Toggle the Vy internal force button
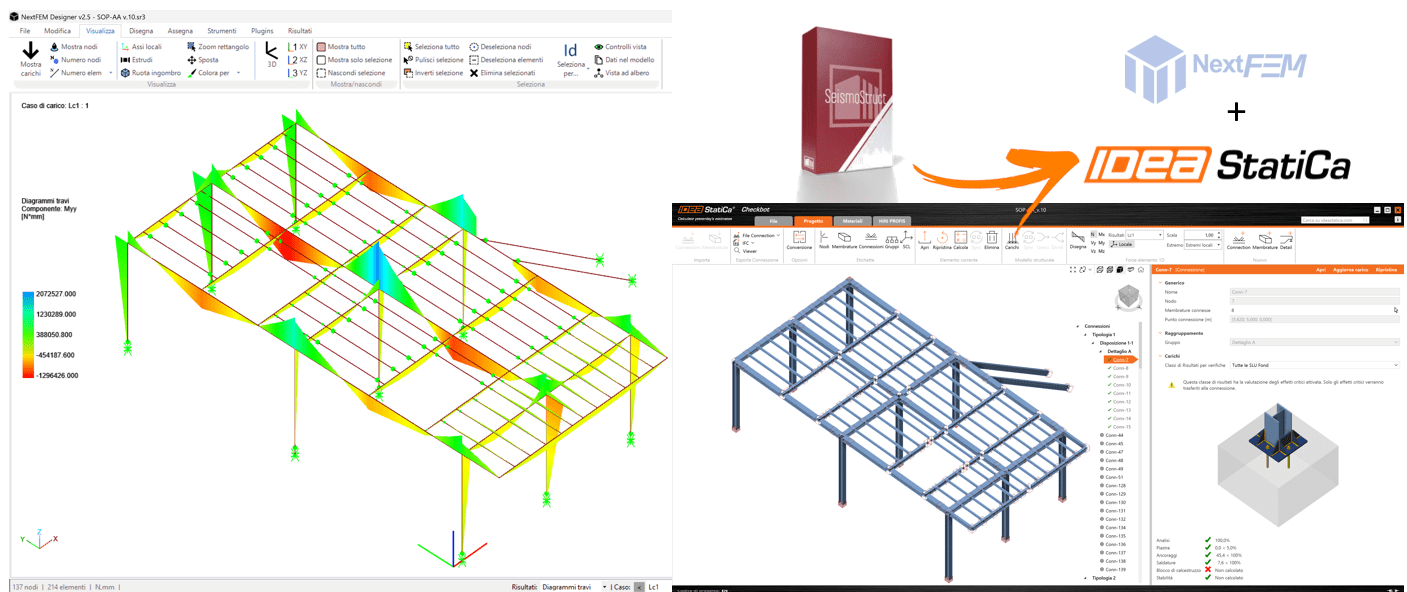Image resolution: width=1407 pixels, height=592 pixels. click(x=1093, y=243)
